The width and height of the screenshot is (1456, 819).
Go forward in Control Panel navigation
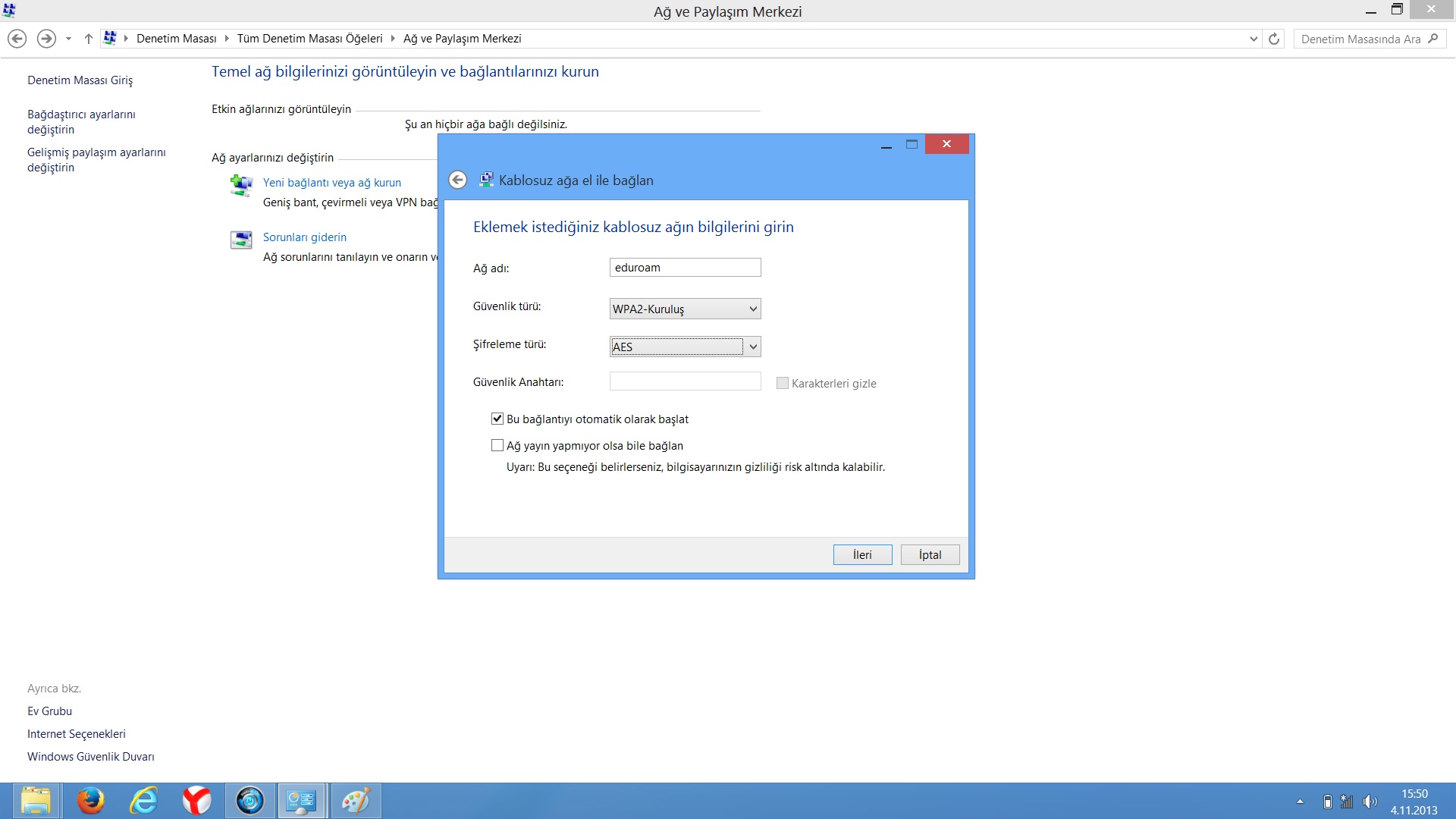(46, 39)
